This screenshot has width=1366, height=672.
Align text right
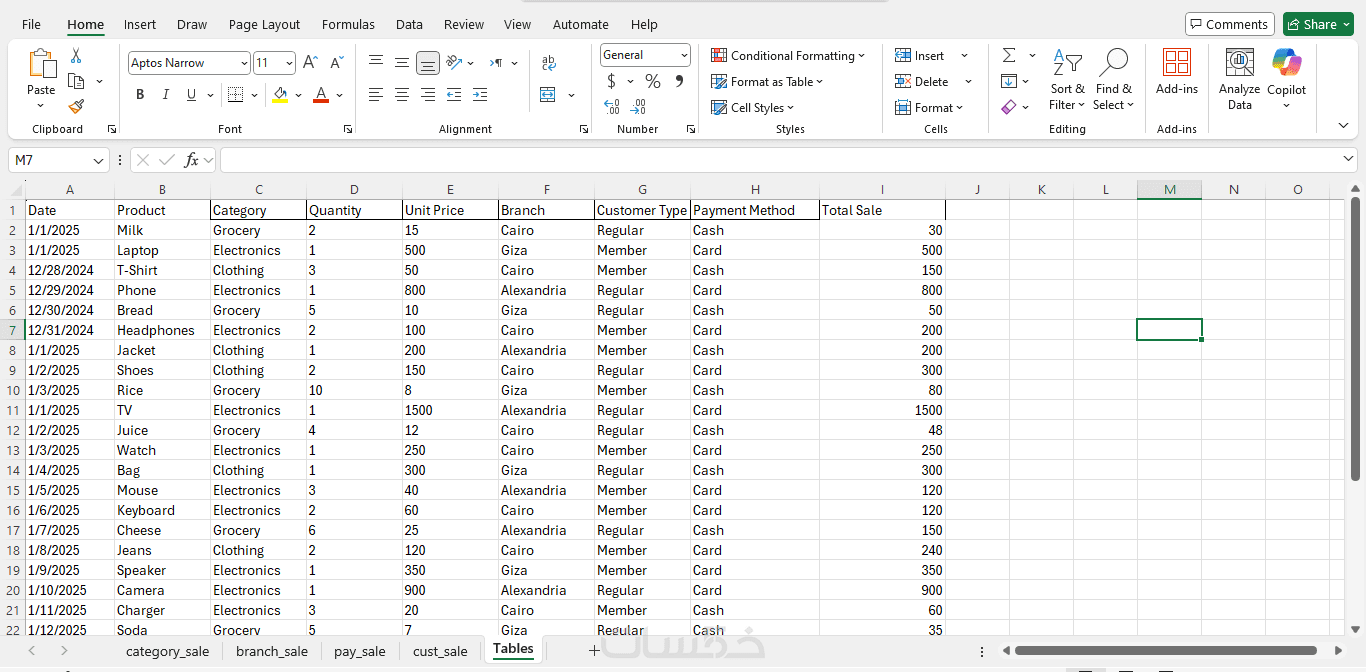[x=428, y=95]
